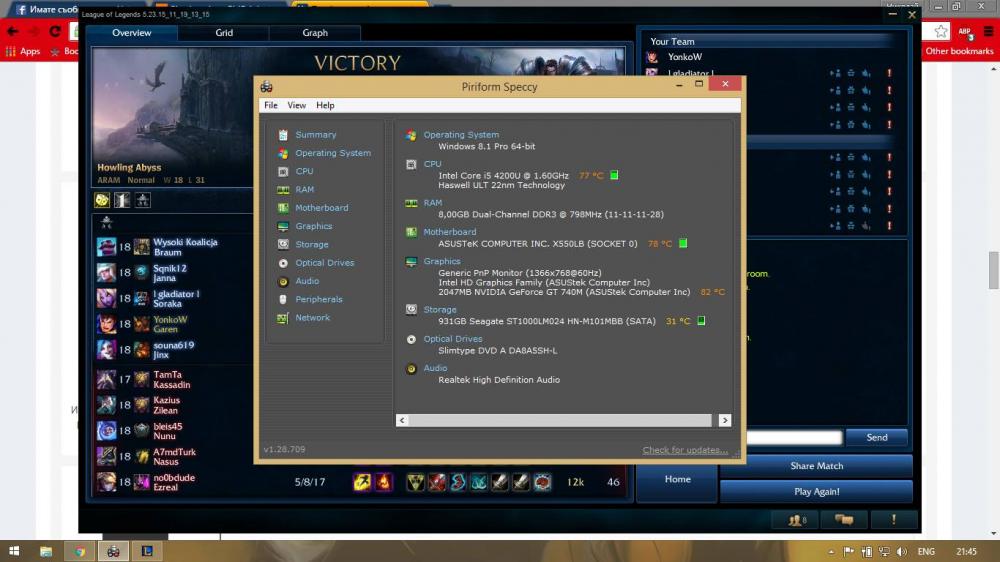Click the Check for updates link
Image resolution: width=1000 pixels, height=562 pixels.
(685, 450)
